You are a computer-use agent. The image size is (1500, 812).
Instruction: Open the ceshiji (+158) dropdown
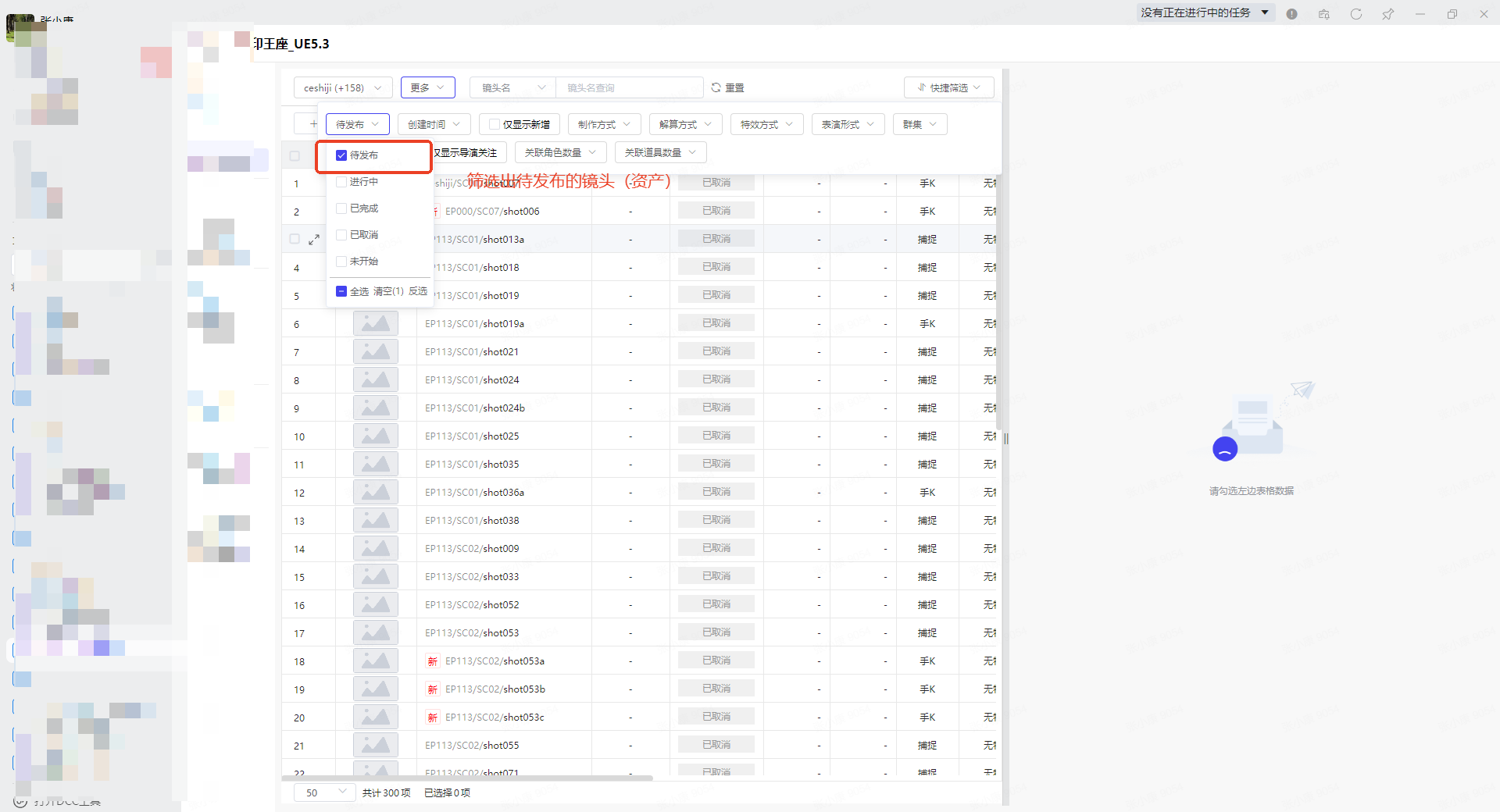[343, 87]
